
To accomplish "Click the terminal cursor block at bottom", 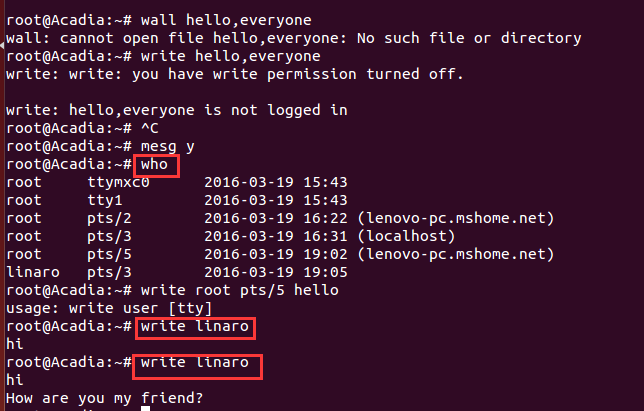I will (145, 409).
